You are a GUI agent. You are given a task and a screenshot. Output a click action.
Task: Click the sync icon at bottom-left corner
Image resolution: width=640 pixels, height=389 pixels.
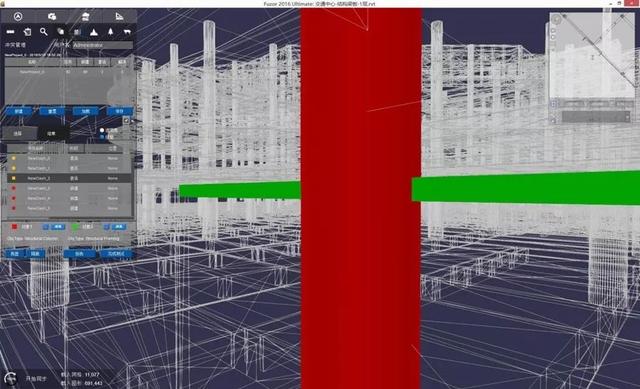click(x=11, y=378)
